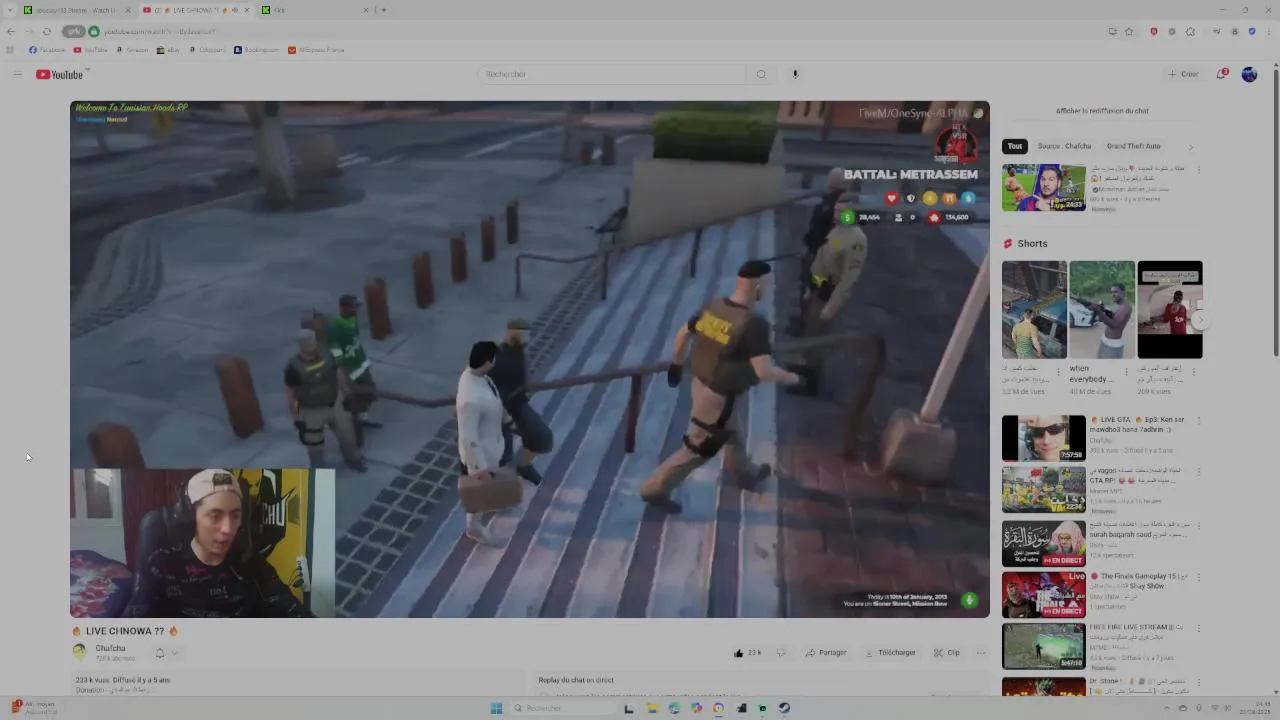This screenshot has width=1280, height=720.
Task: Open the eBay bookmark
Action: coord(168,50)
